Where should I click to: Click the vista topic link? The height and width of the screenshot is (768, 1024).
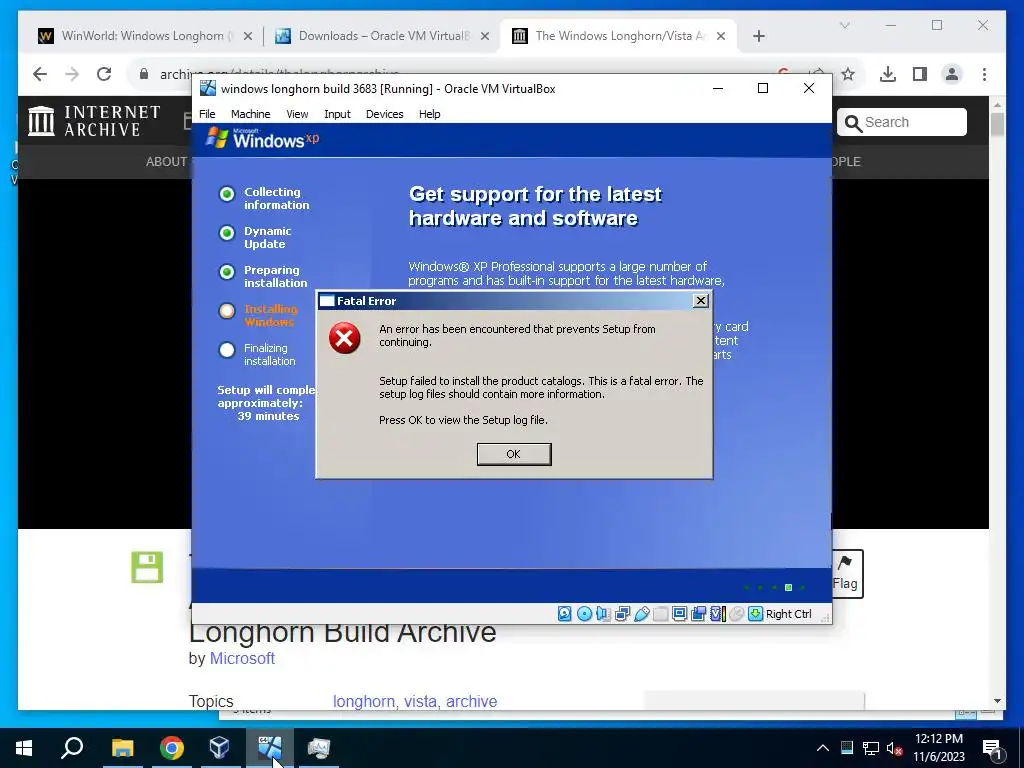click(x=420, y=701)
